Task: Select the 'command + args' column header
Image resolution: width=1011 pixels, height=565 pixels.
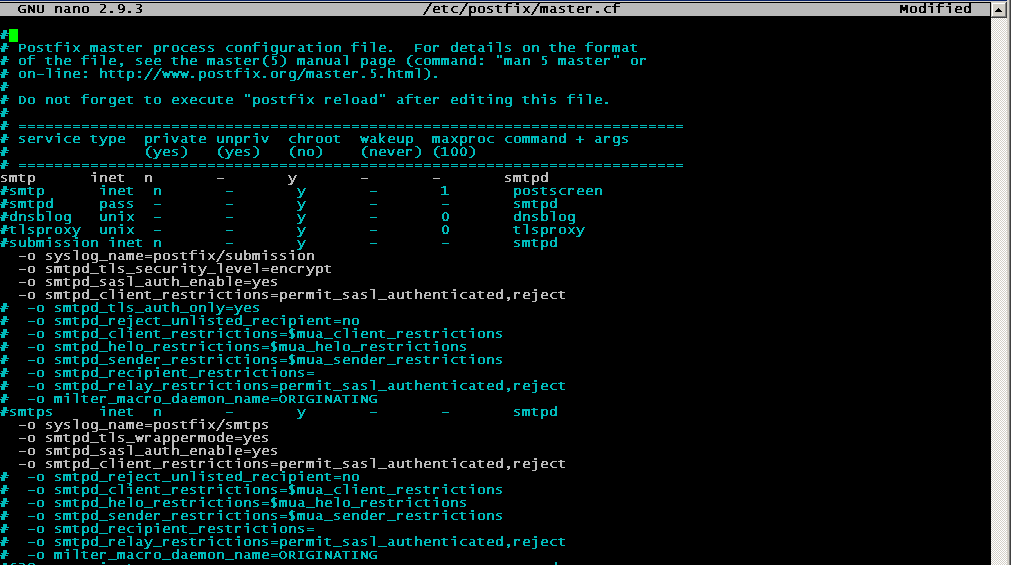Action: (566, 139)
